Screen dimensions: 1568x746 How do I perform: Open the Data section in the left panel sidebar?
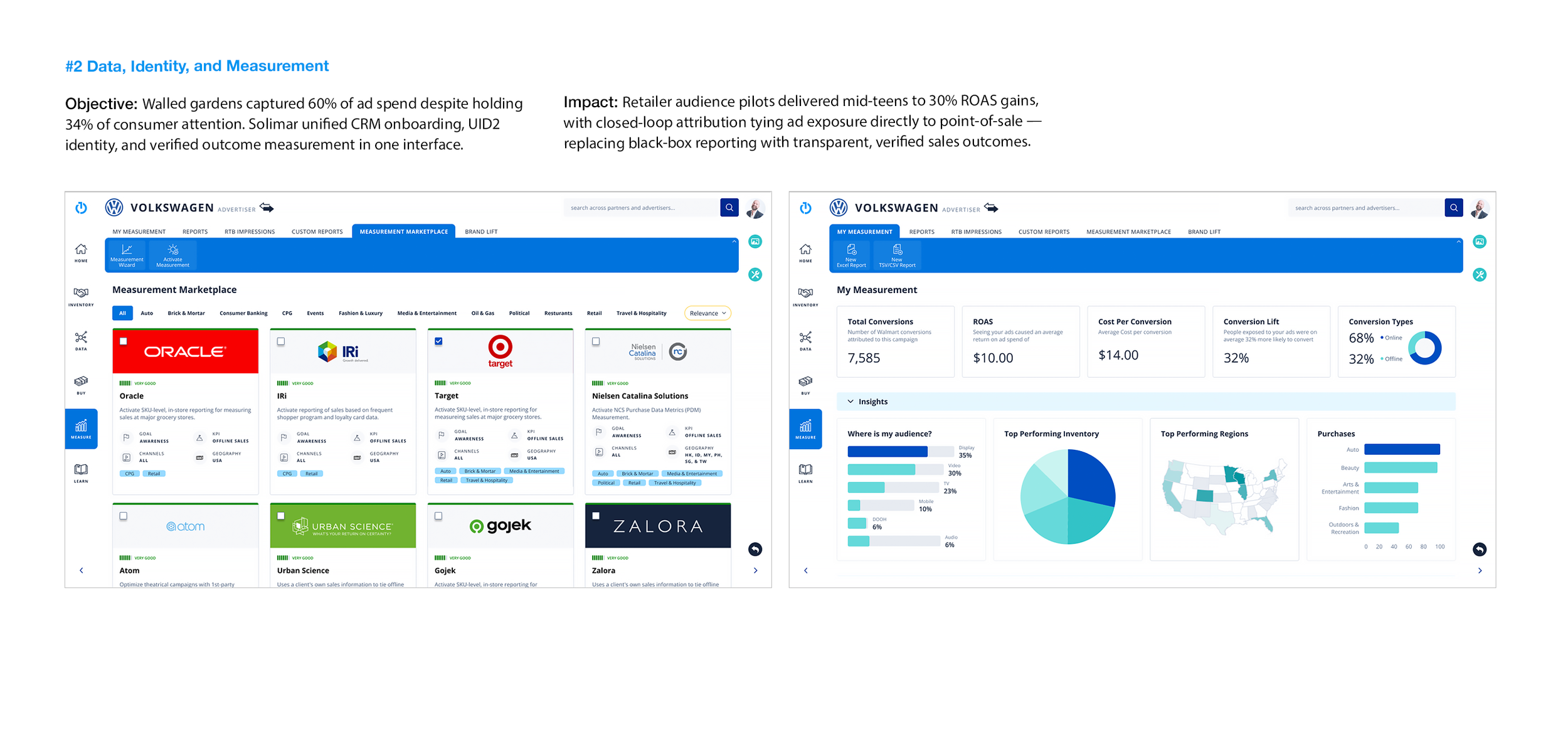click(81, 341)
